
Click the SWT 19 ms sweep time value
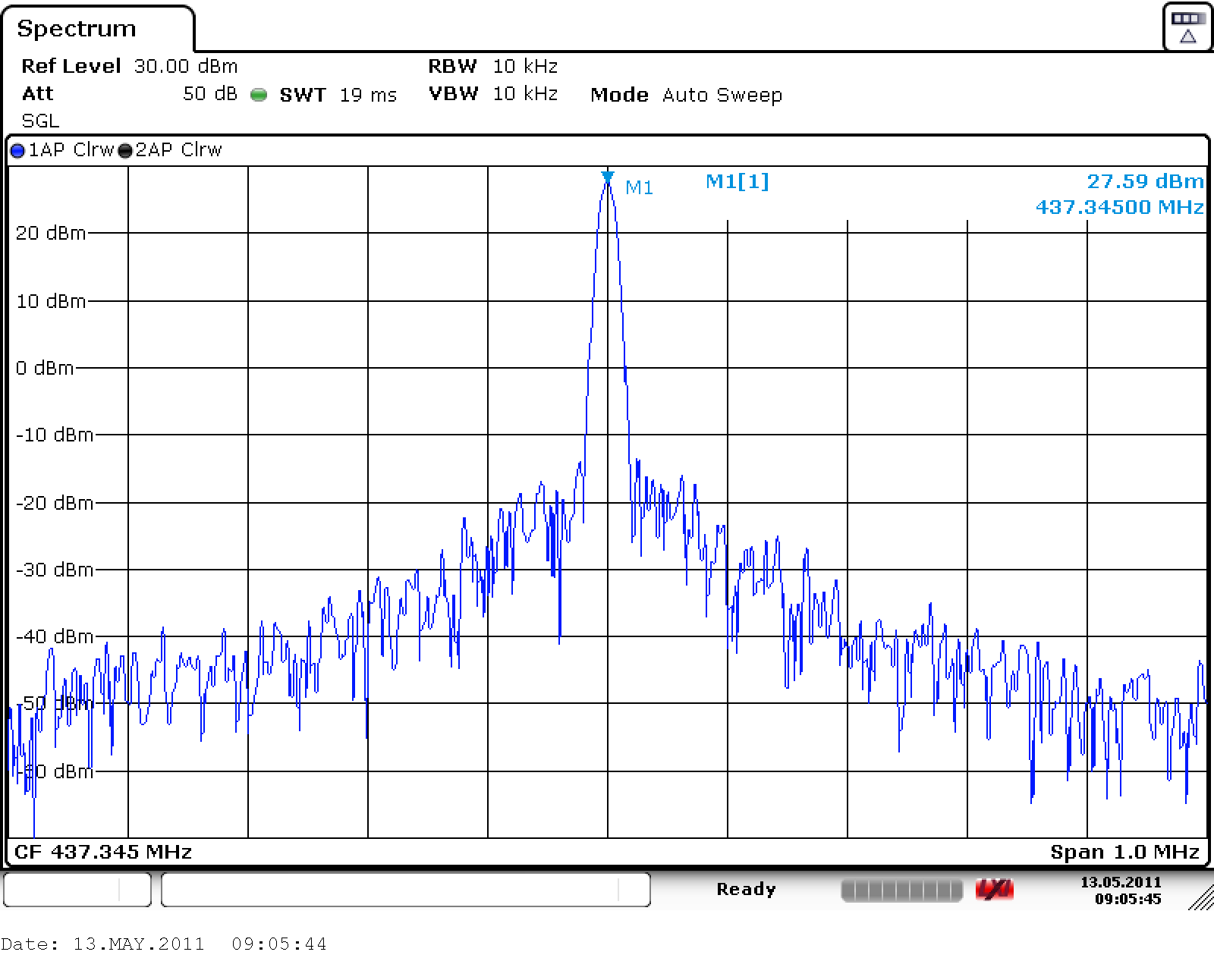(x=367, y=96)
